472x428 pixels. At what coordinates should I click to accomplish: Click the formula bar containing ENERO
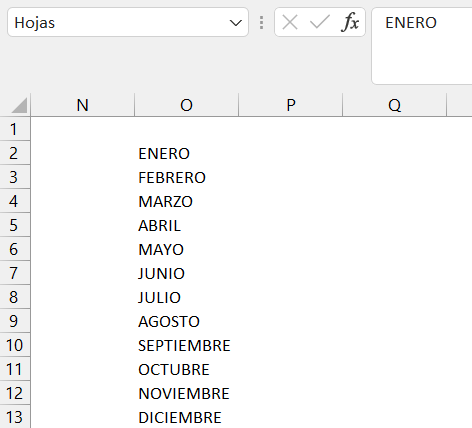(x=422, y=46)
